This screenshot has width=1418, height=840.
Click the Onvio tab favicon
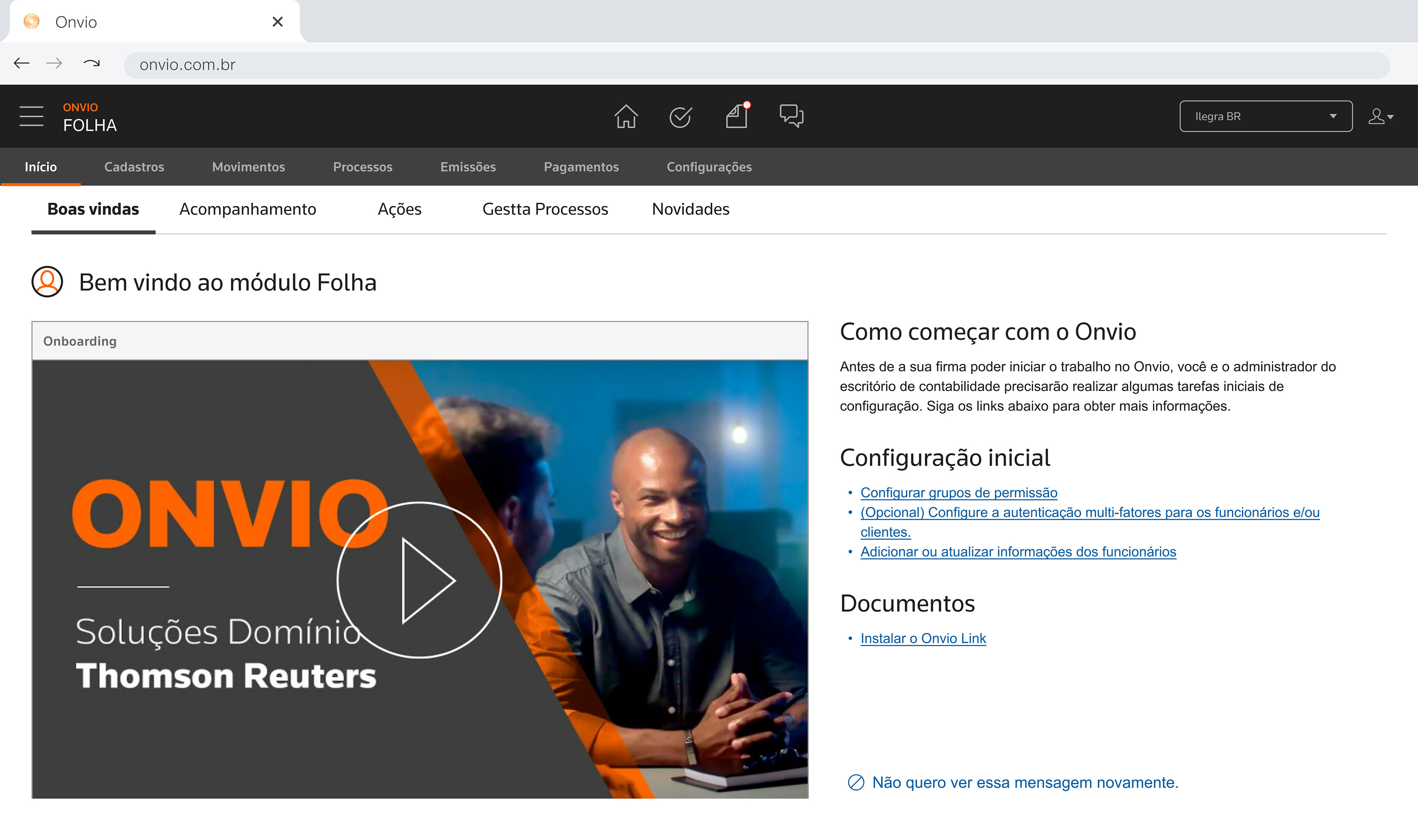click(x=32, y=21)
